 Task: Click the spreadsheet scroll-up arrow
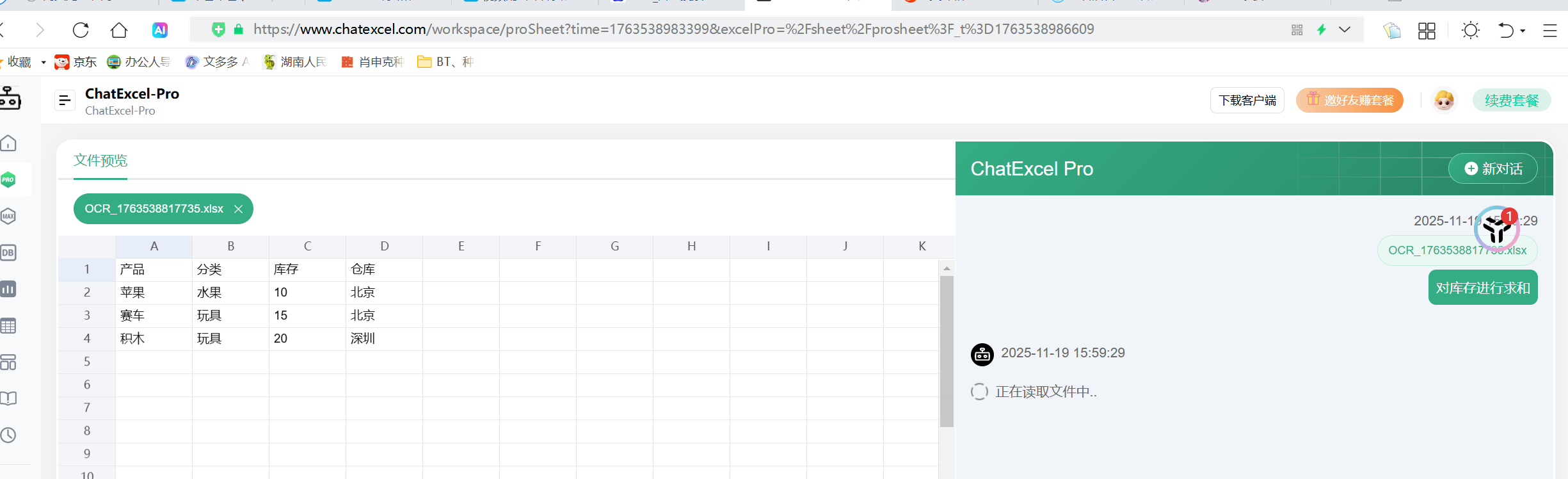pyautogui.click(x=947, y=268)
